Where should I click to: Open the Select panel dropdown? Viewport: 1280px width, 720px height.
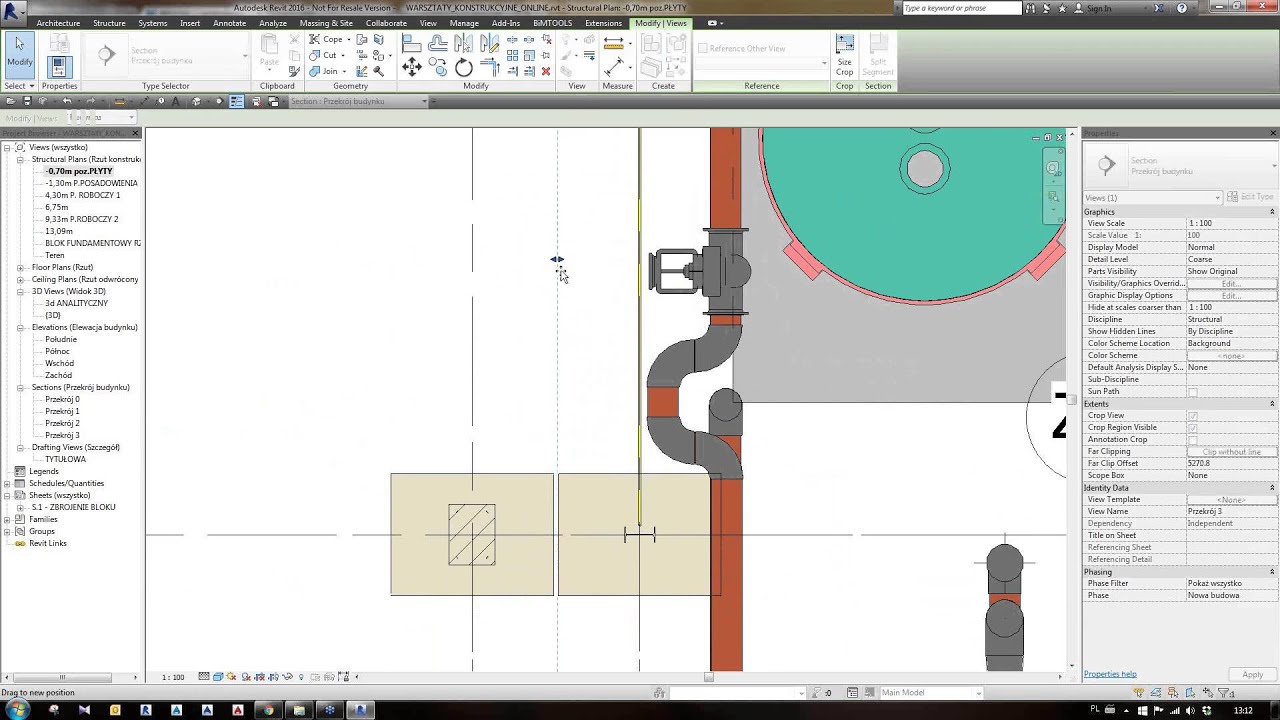pyautogui.click(x=18, y=86)
